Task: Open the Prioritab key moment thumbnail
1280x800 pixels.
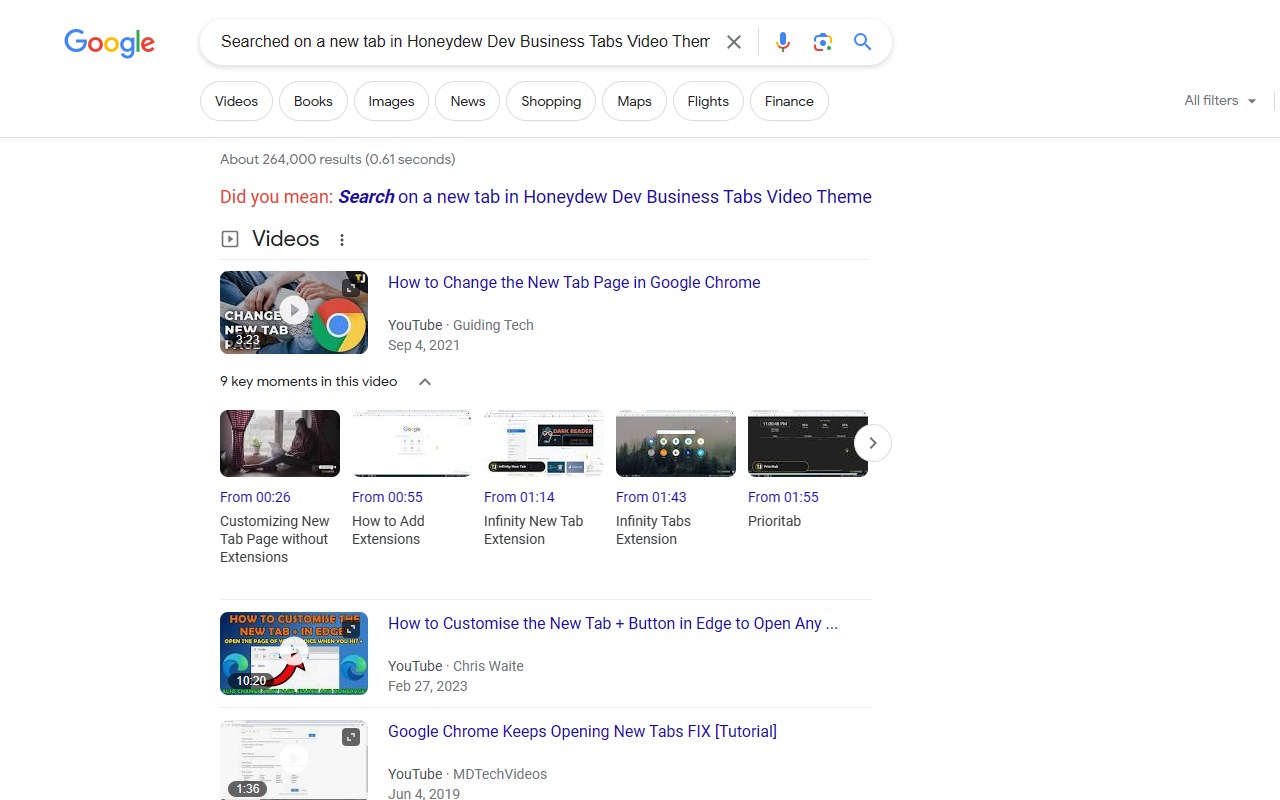Action: point(807,443)
